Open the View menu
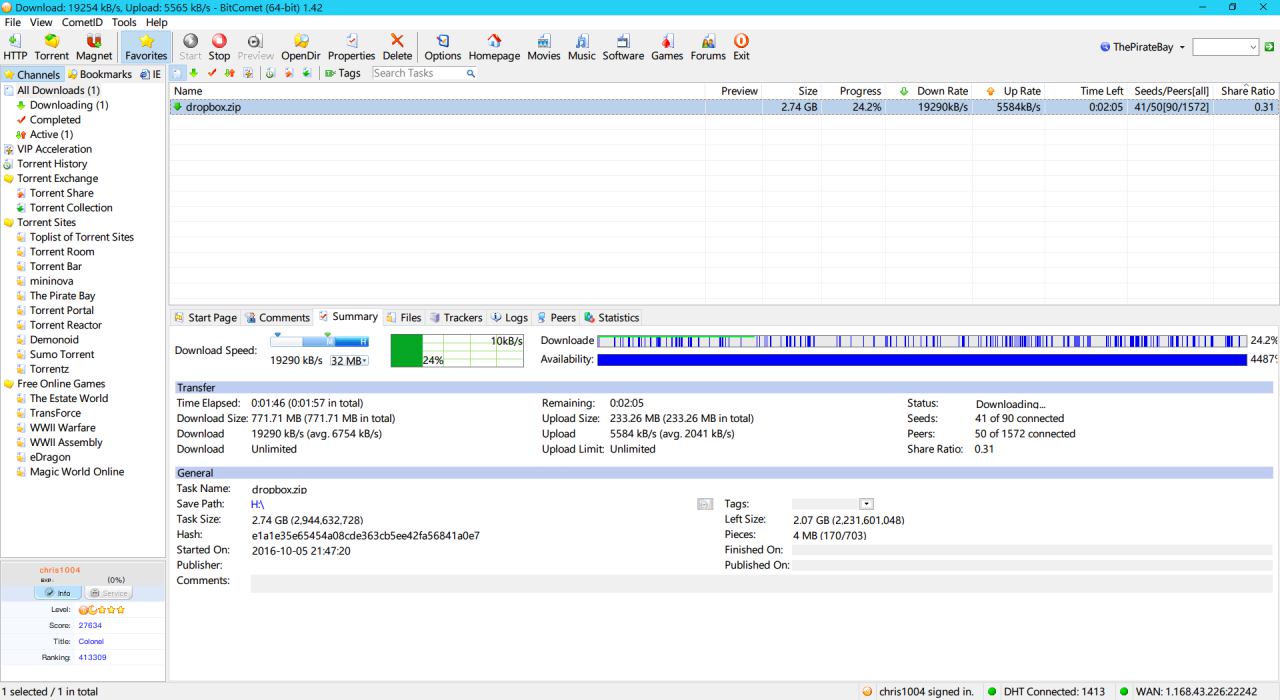 coord(41,22)
